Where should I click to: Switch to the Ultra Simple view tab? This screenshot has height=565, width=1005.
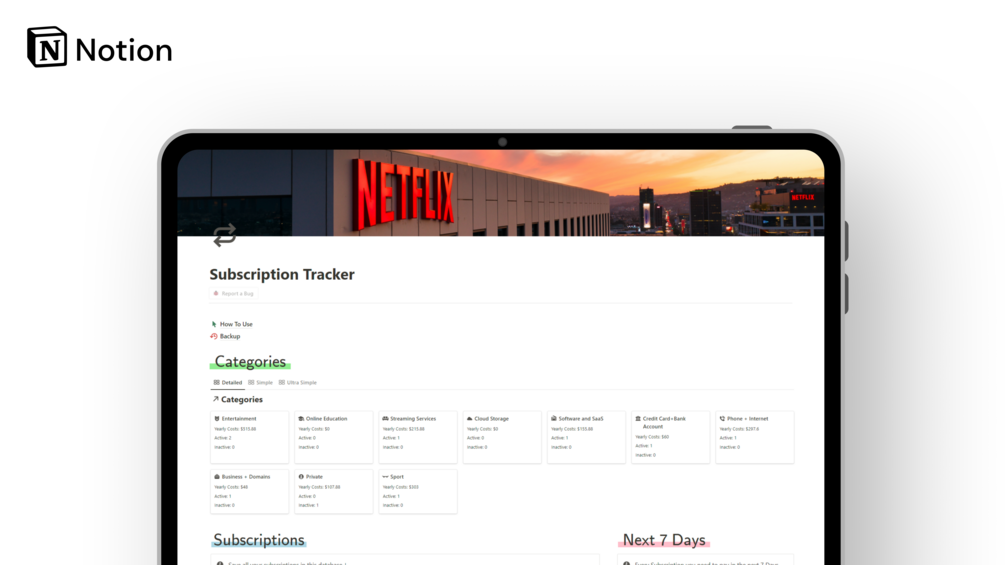[x=298, y=382]
